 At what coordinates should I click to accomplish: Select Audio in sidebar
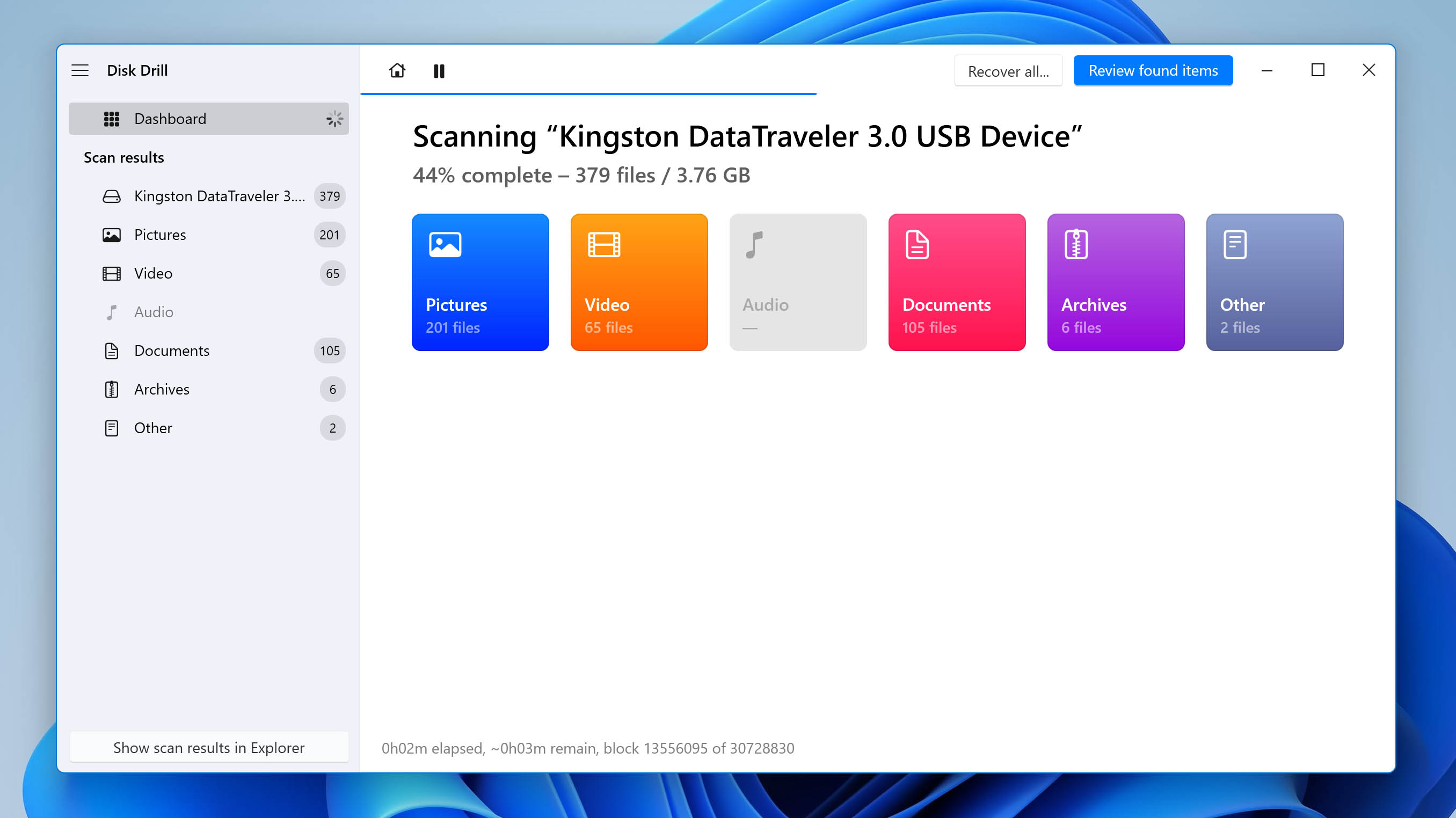point(208,312)
